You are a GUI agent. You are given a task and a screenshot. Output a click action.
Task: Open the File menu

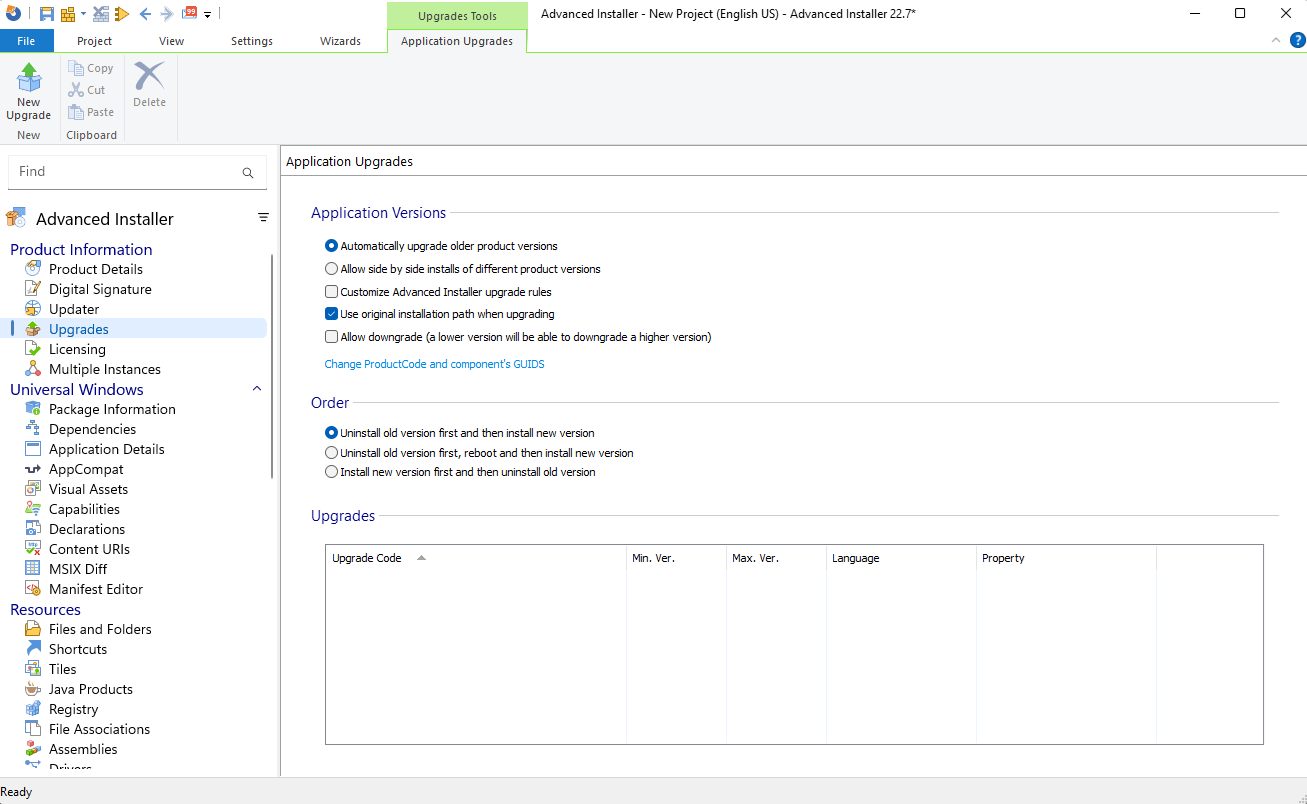27,41
